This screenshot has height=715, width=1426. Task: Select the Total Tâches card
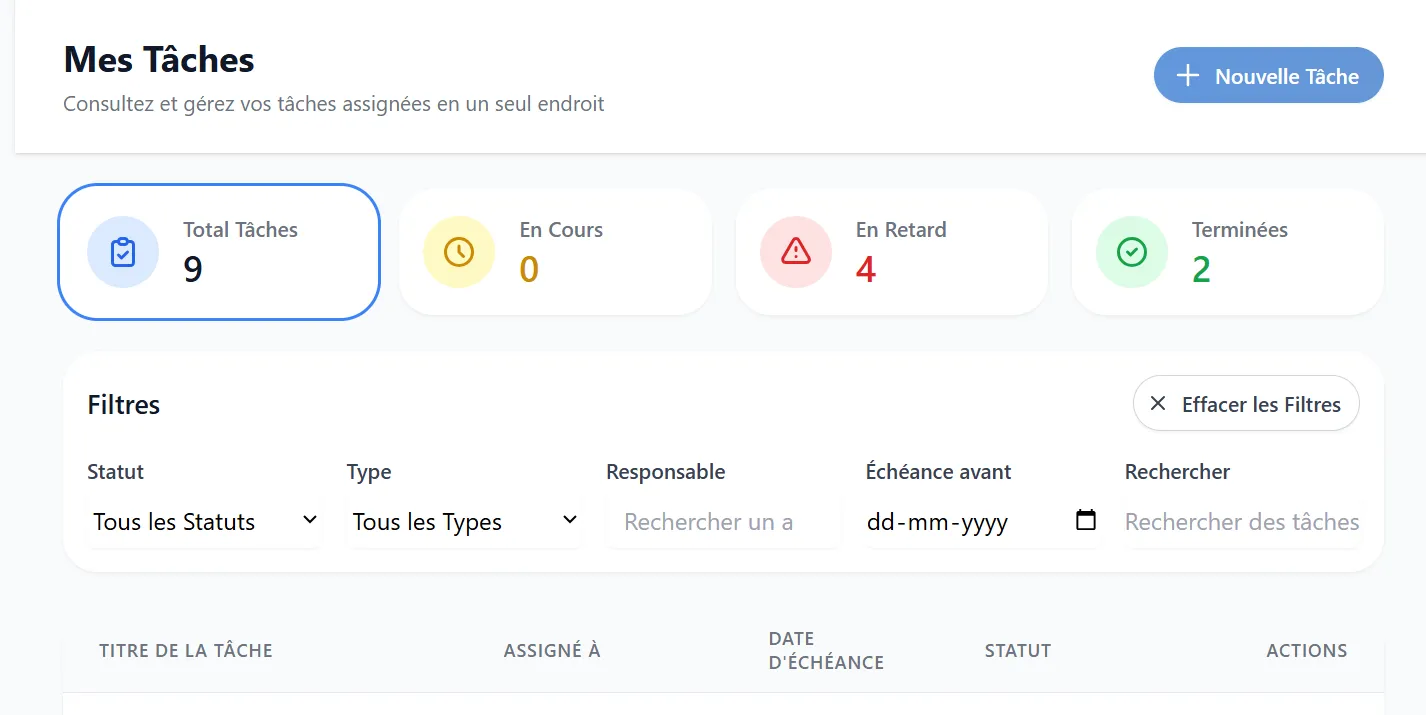[x=219, y=252]
